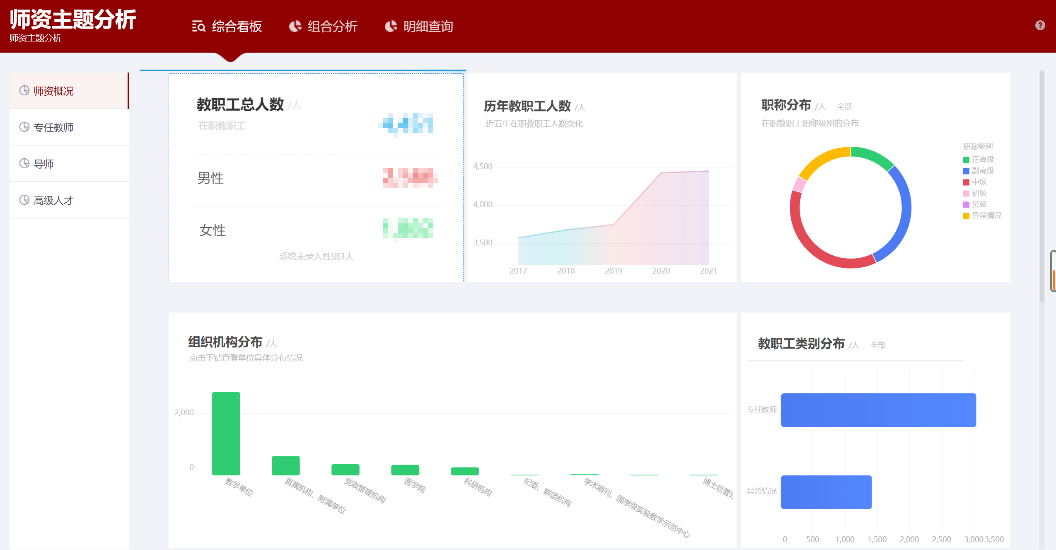Screen dimensions: 1056x550
Task: Click the clock icon beside 师资概况
Action: [x=24, y=90]
